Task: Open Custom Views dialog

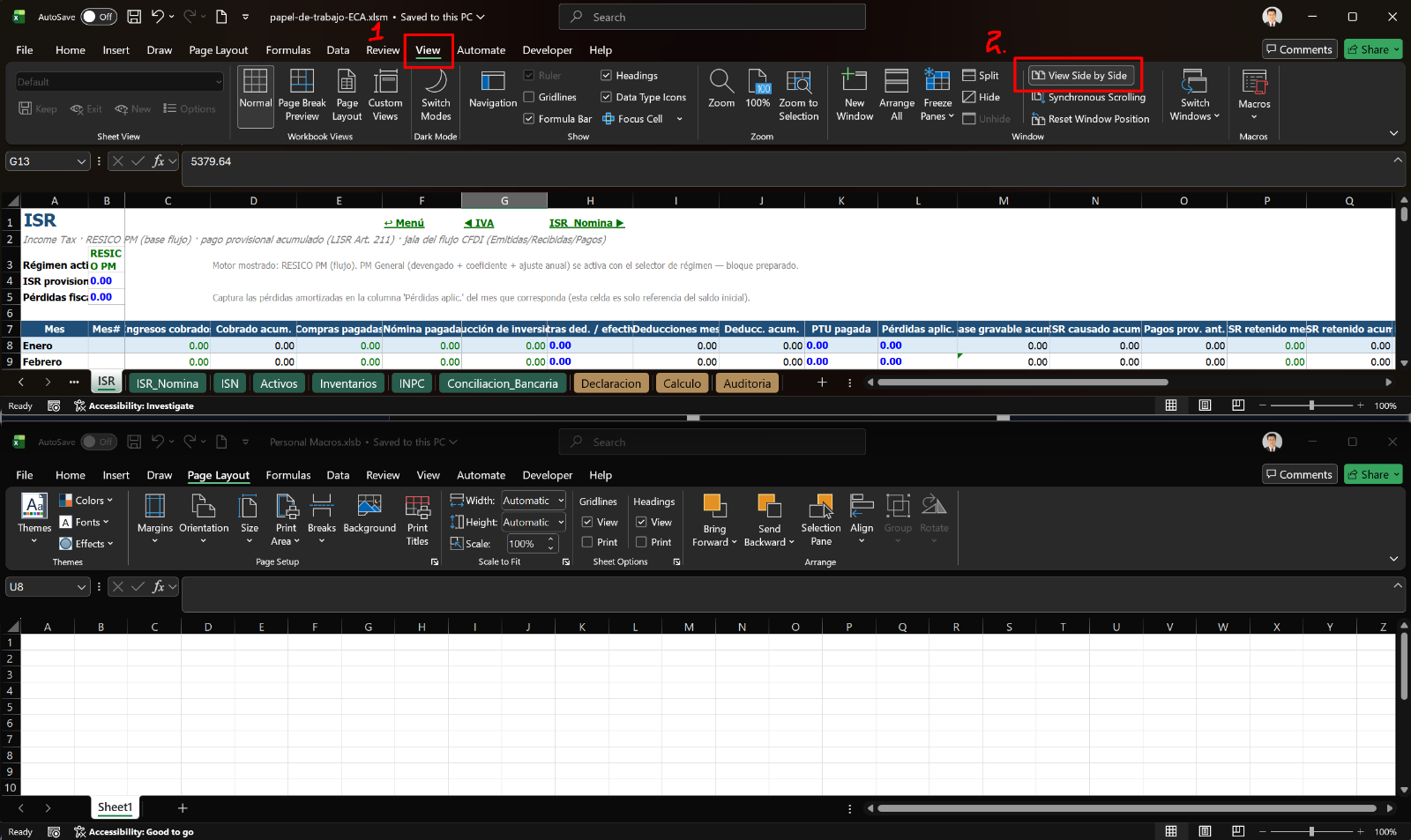Action: click(x=385, y=95)
